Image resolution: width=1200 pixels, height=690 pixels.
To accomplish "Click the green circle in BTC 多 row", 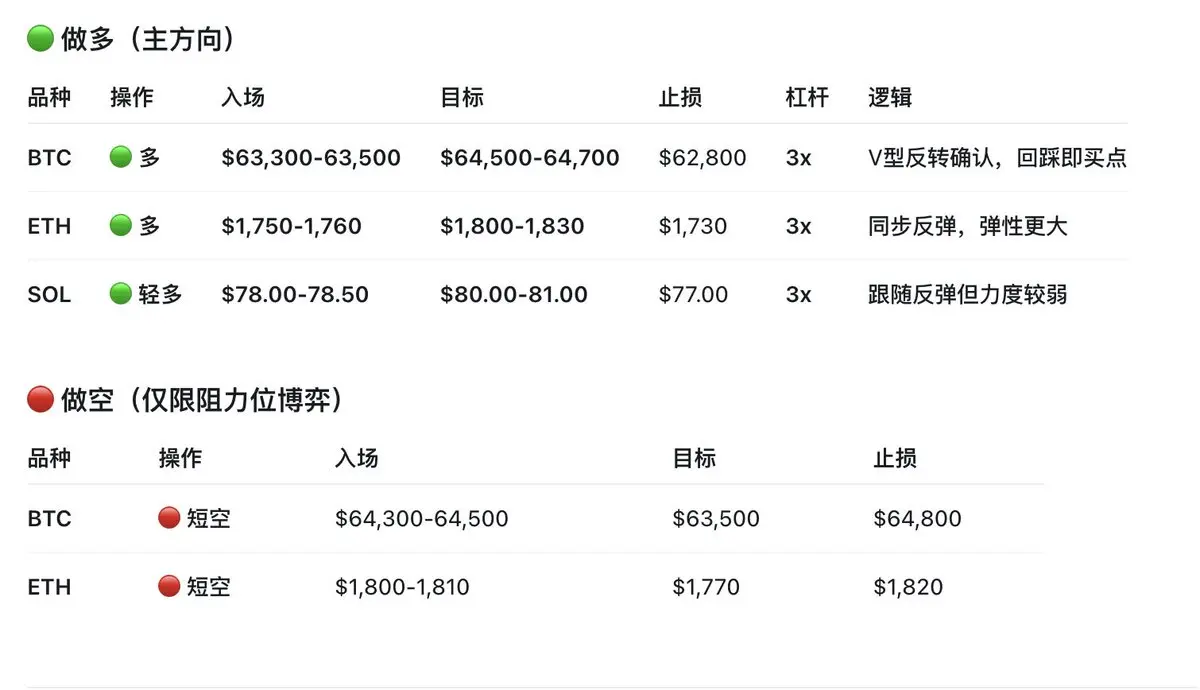I will tap(121, 157).
